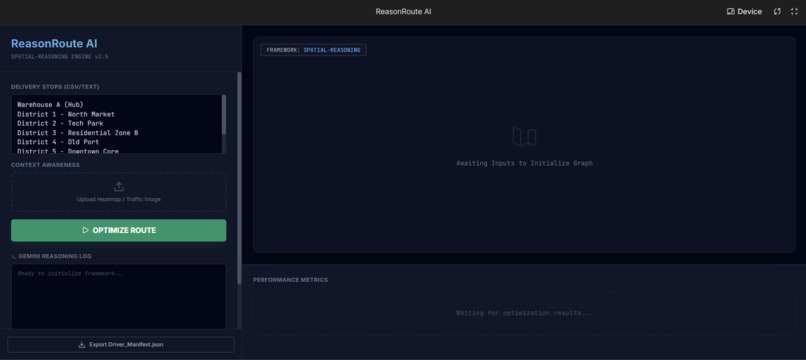Click the download icon beside Export Driver_Manifest.json
This screenshot has width=806, height=360.
tap(81, 345)
